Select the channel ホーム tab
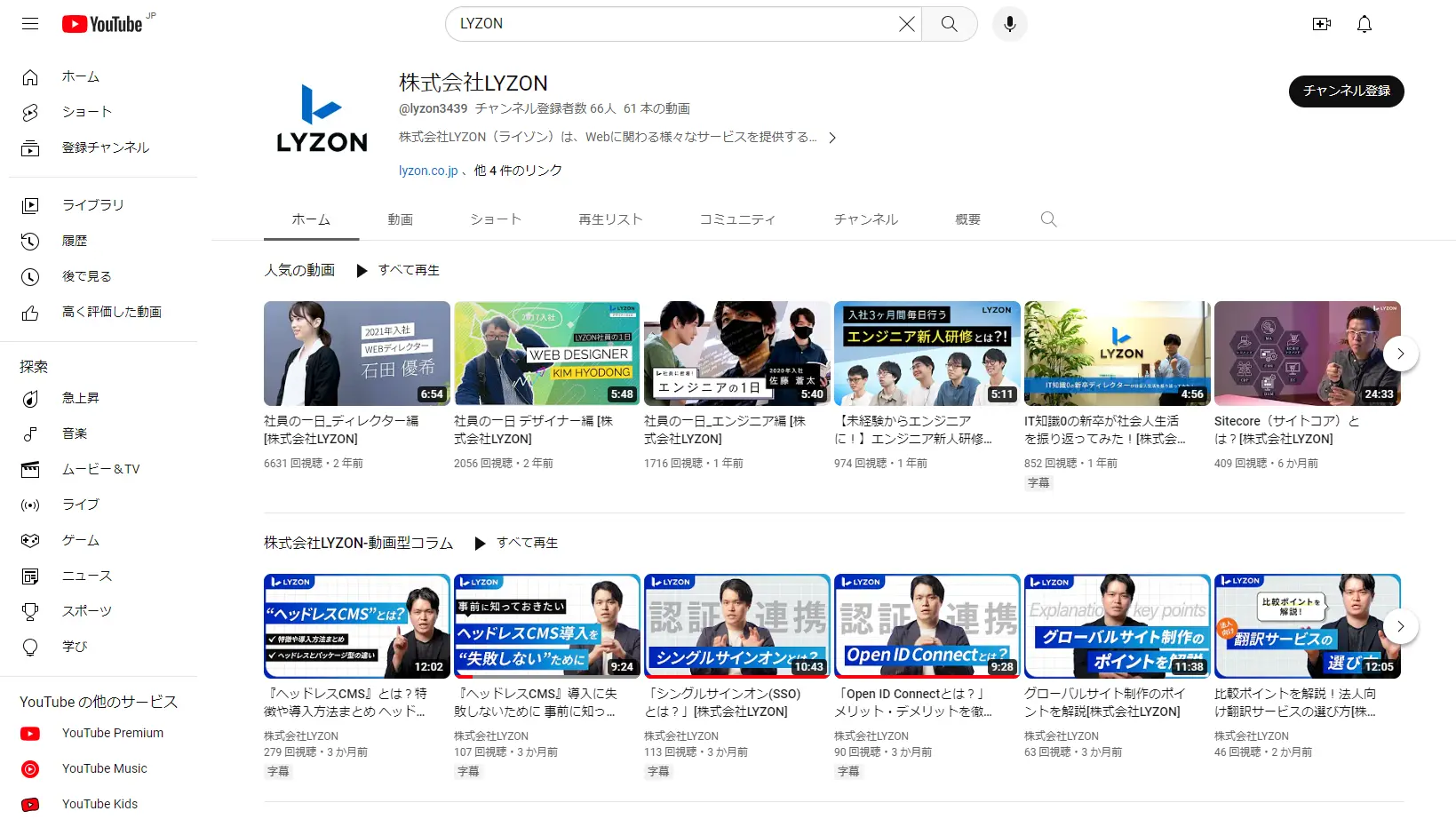1456x819 pixels. point(311,219)
